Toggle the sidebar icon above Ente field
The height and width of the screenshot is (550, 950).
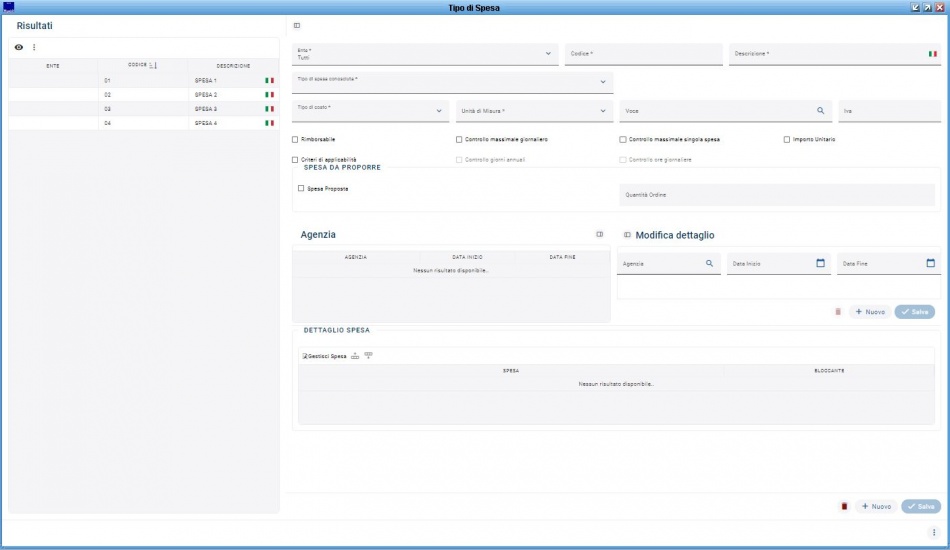pos(297,25)
